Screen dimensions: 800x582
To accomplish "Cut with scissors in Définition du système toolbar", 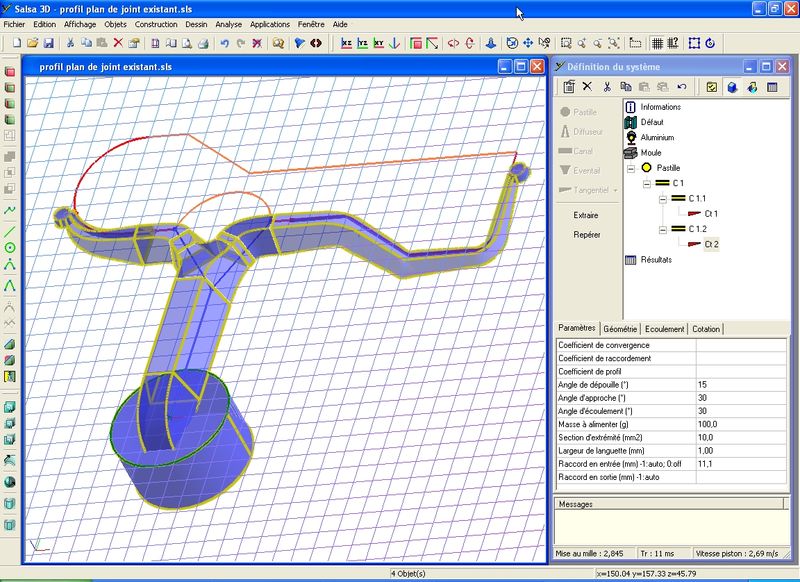I will 607,87.
